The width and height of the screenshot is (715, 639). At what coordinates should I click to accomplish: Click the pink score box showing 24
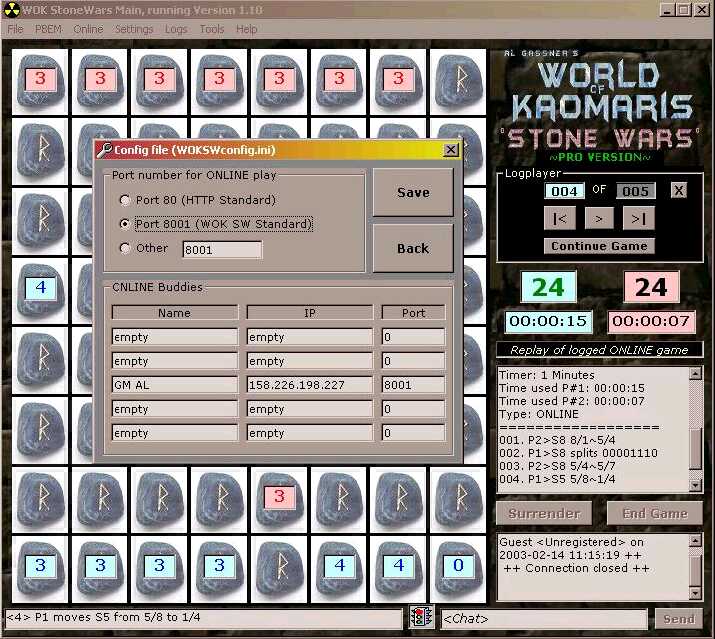[x=651, y=287]
